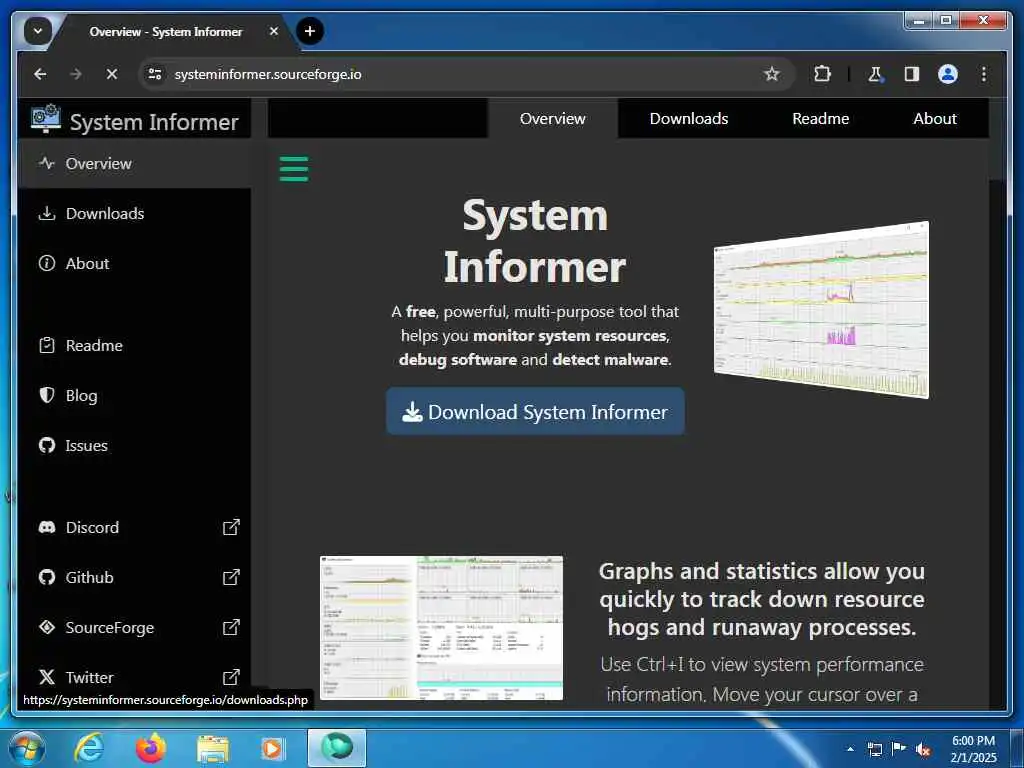Open the browser three-dot menu

tap(984, 74)
